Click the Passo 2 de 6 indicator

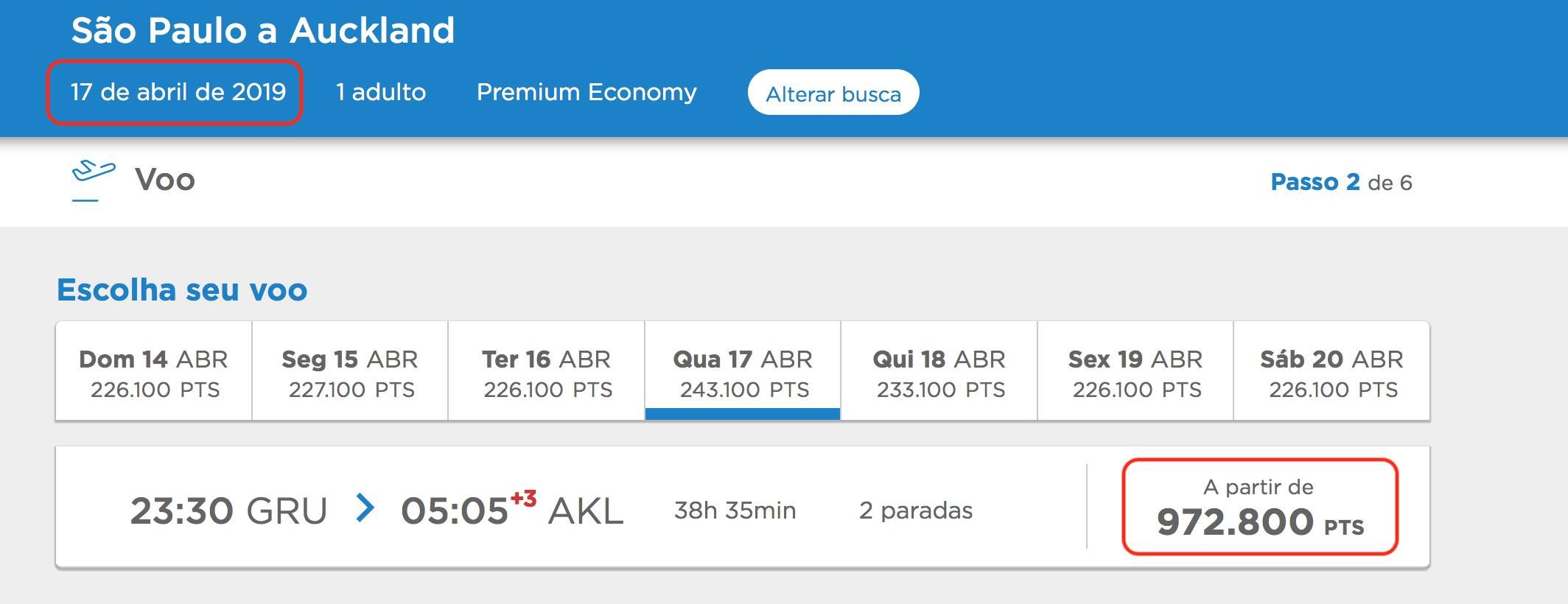1341,182
